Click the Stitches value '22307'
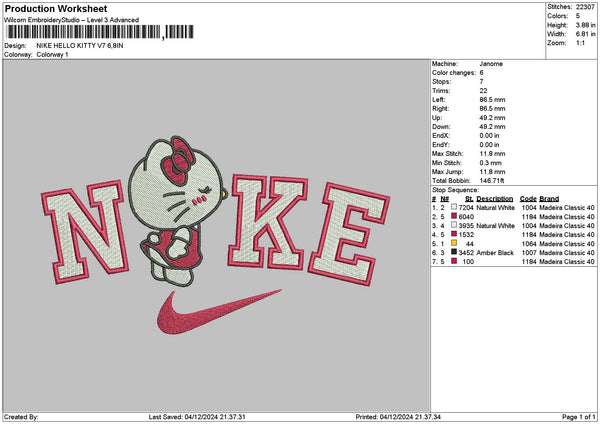The image size is (600, 424). click(x=585, y=7)
